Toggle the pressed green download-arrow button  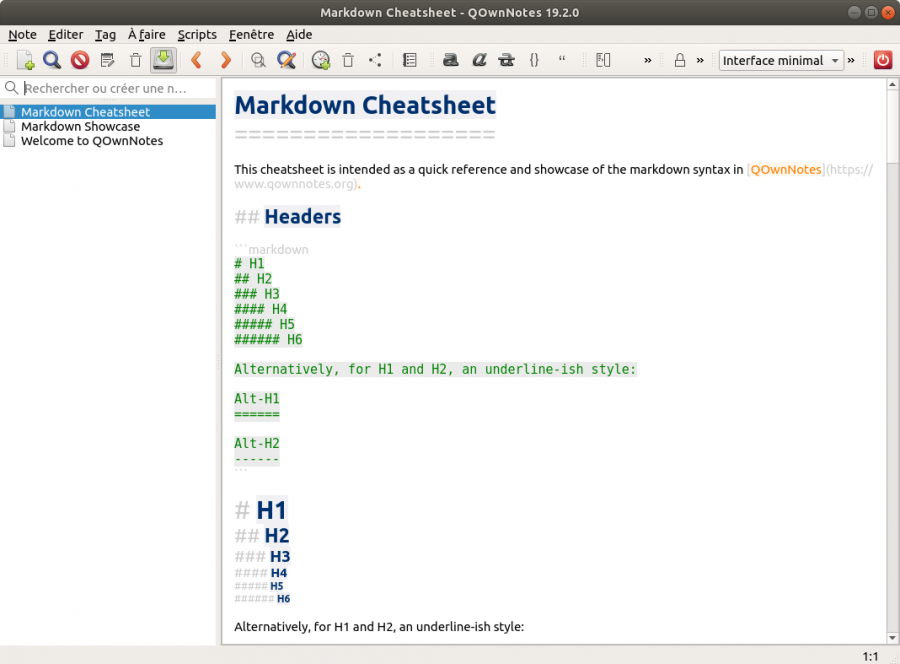point(164,60)
